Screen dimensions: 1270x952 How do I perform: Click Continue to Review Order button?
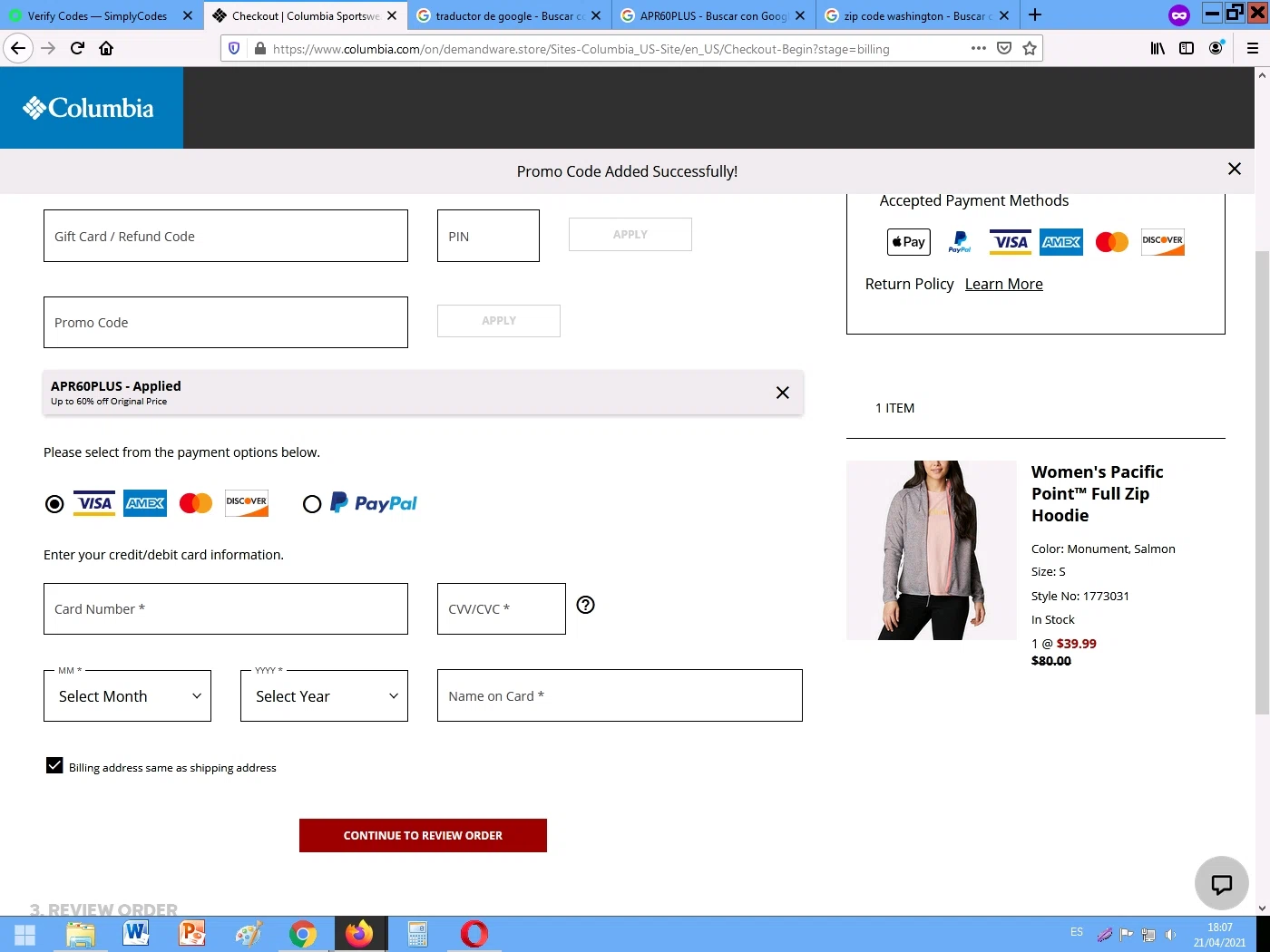(x=423, y=835)
